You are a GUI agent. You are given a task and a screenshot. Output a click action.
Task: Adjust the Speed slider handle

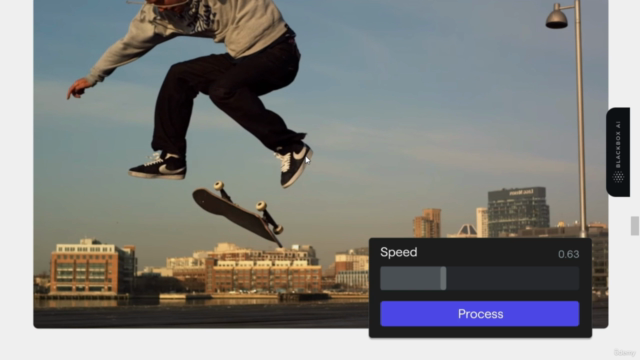tap(443, 278)
